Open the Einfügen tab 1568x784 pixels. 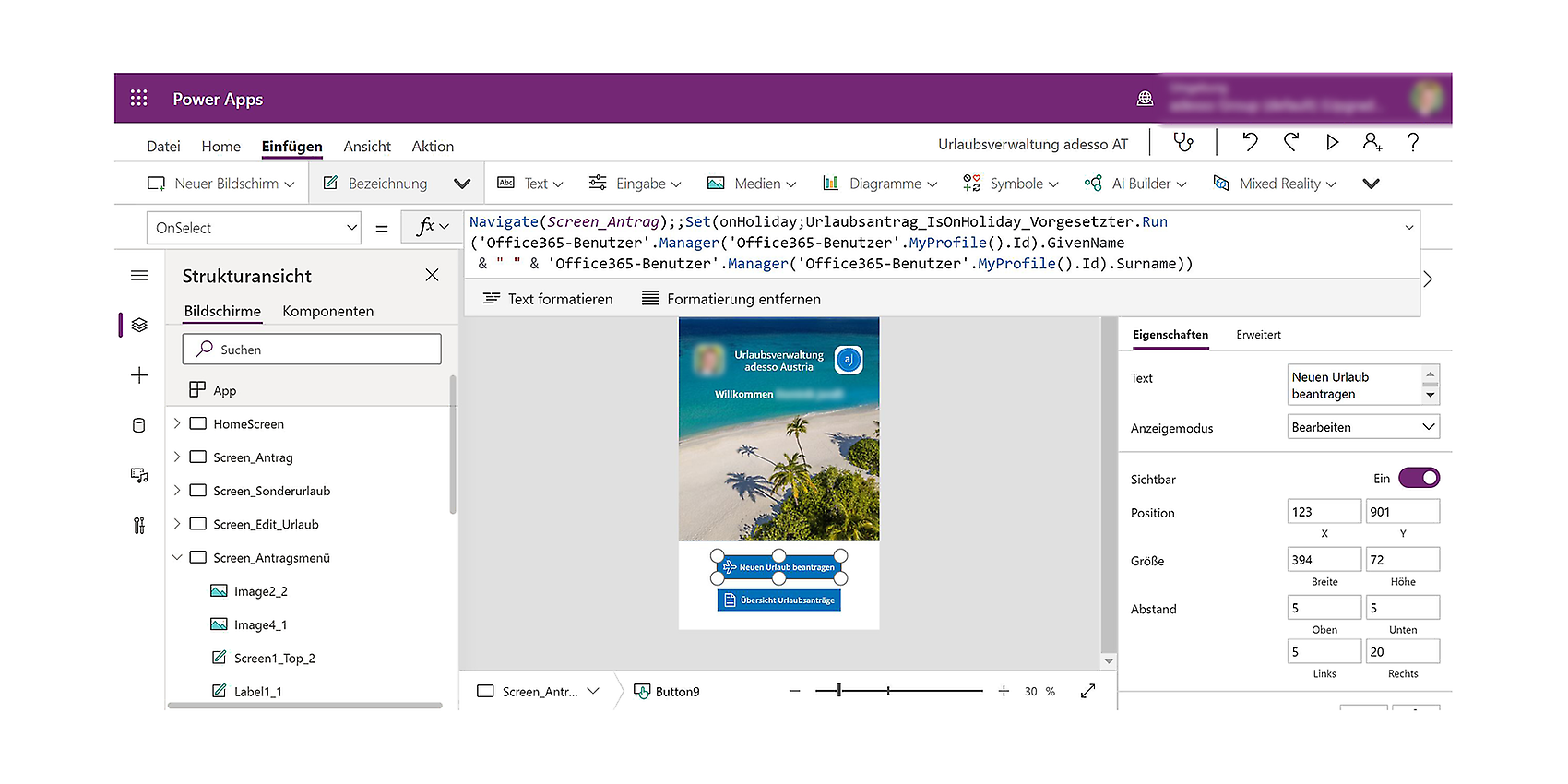[292, 147]
